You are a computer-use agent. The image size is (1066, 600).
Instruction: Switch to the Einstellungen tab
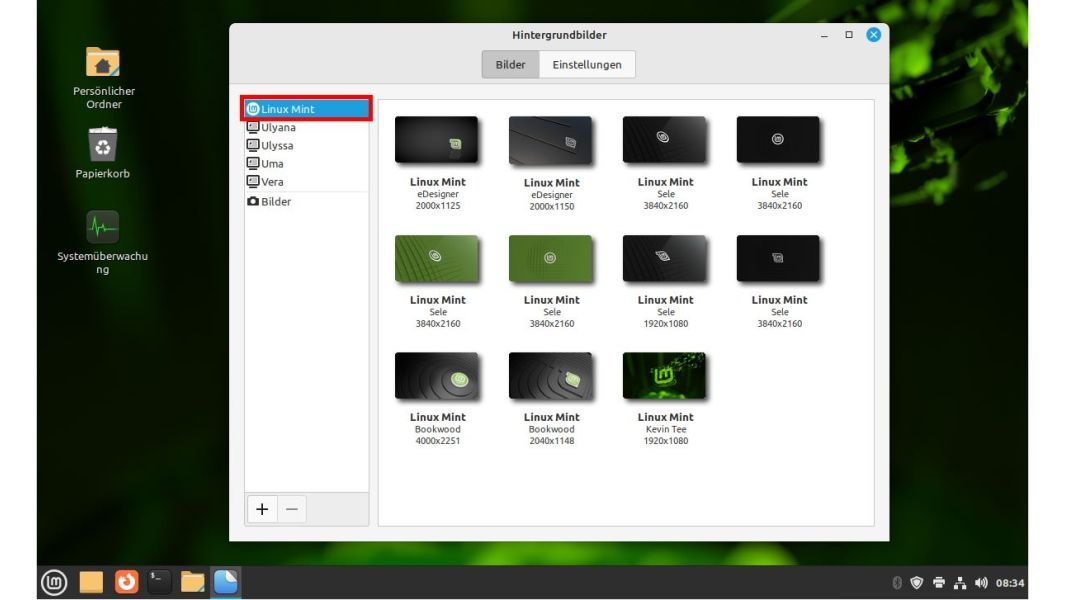[x=587, y=65]
